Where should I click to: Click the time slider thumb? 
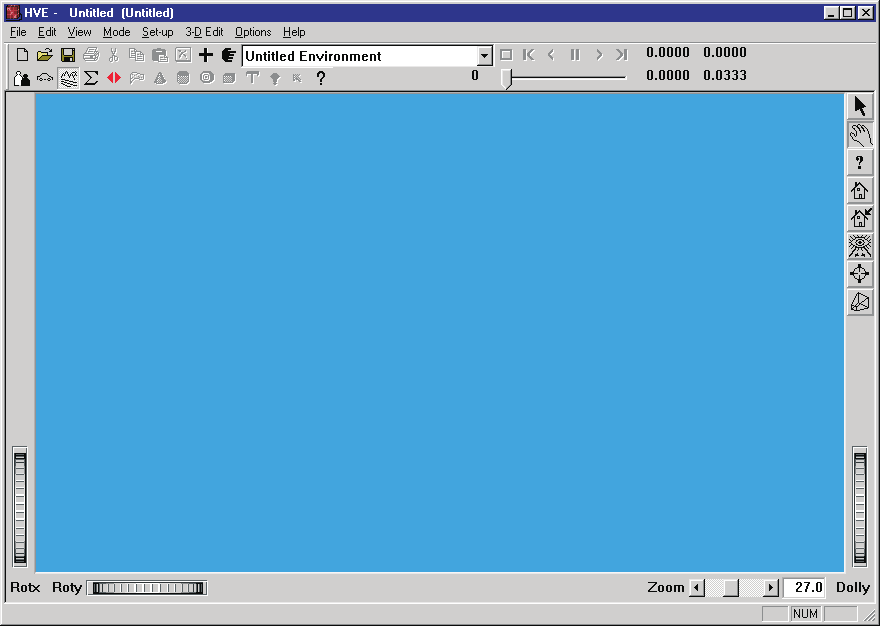pyautogui.click(x=506, y=78)
